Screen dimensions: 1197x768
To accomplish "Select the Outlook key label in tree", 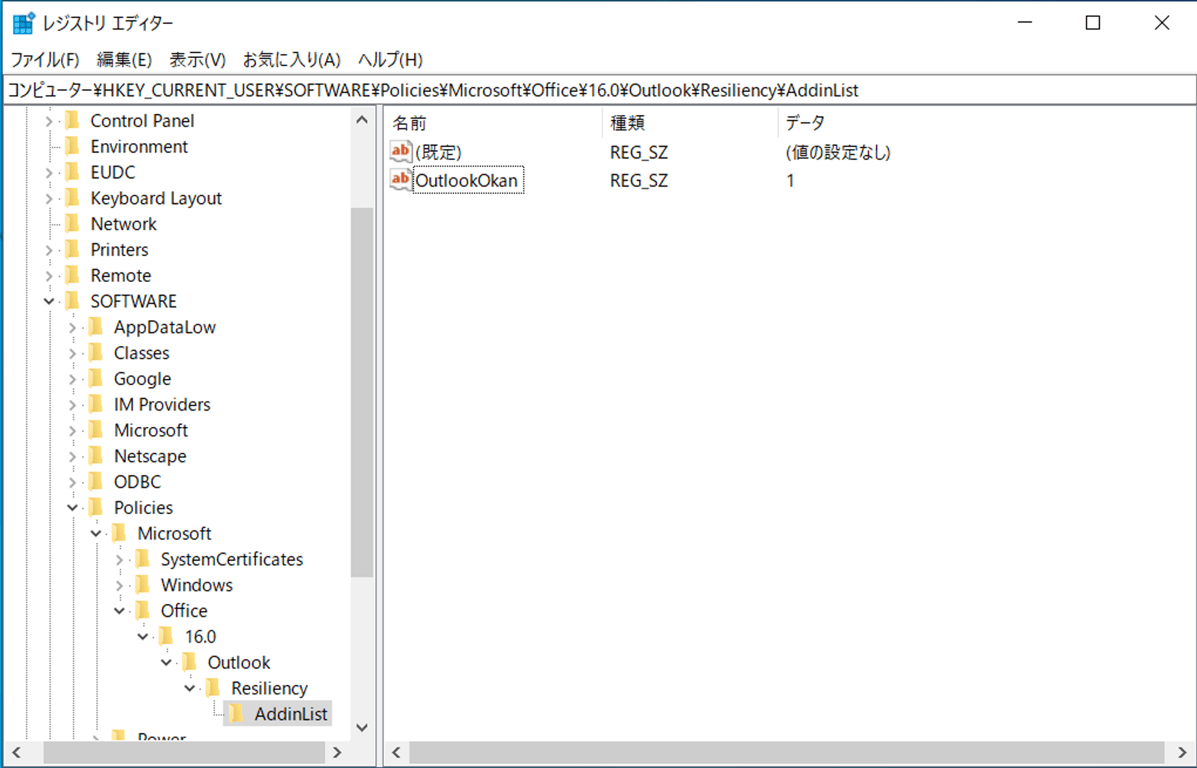I will pos(239,663).
